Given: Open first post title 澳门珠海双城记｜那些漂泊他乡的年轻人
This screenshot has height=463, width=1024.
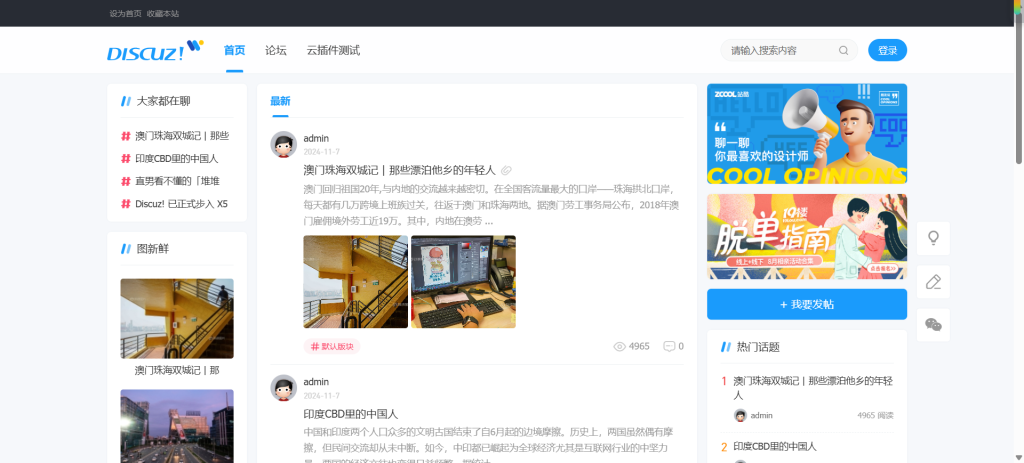Looking at the screenshot, I should click(400, 170).
